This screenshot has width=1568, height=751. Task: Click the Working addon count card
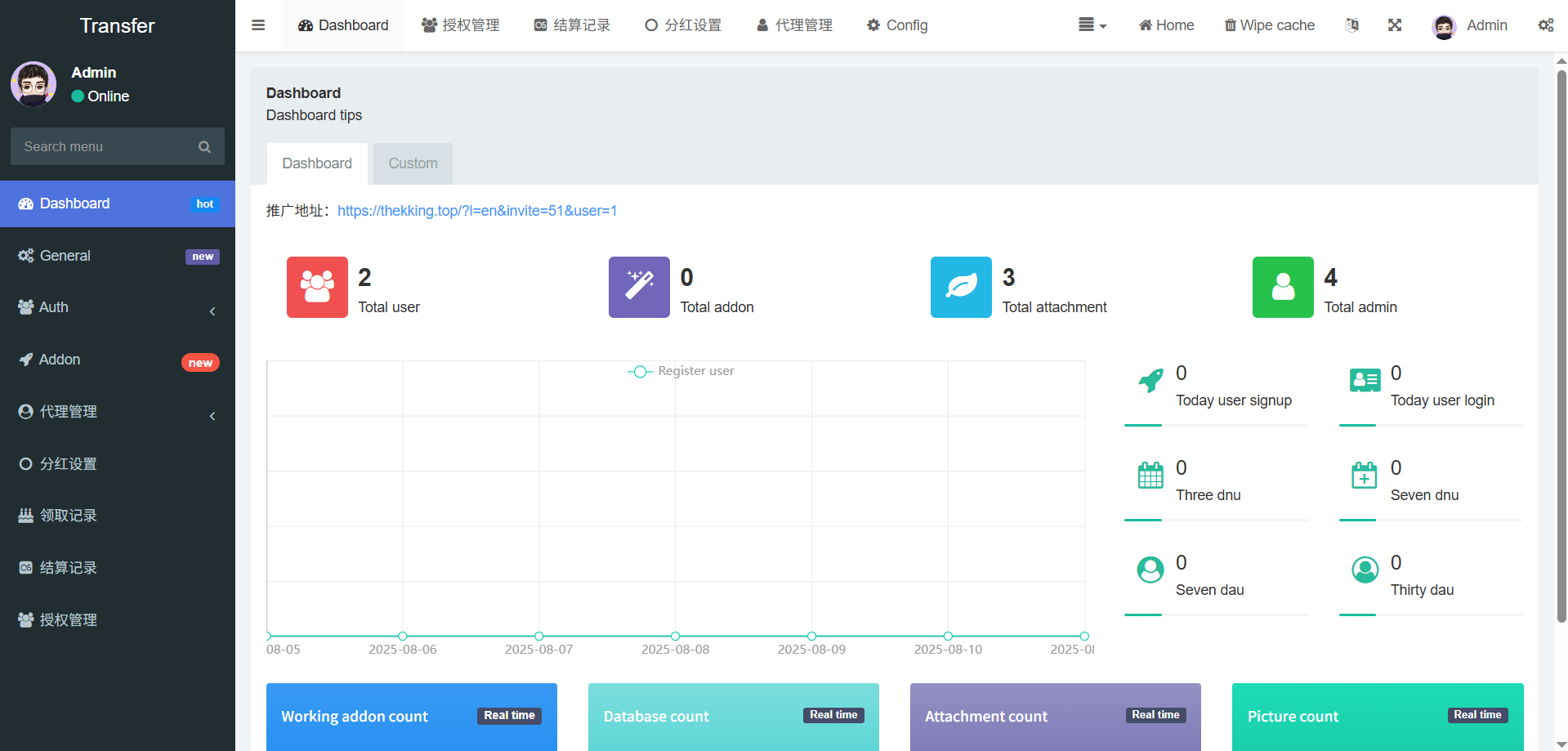point(412,717)
